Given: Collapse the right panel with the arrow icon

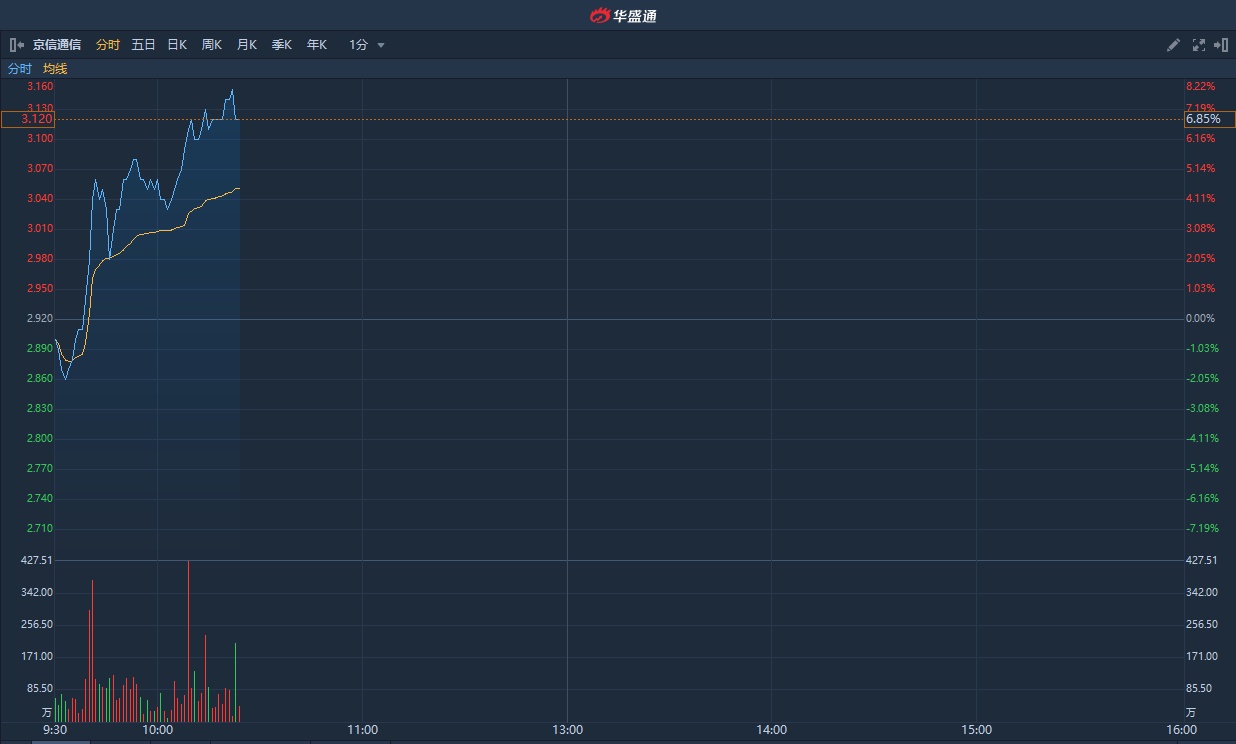Looking at the screenshot, I should (1220, 45).
